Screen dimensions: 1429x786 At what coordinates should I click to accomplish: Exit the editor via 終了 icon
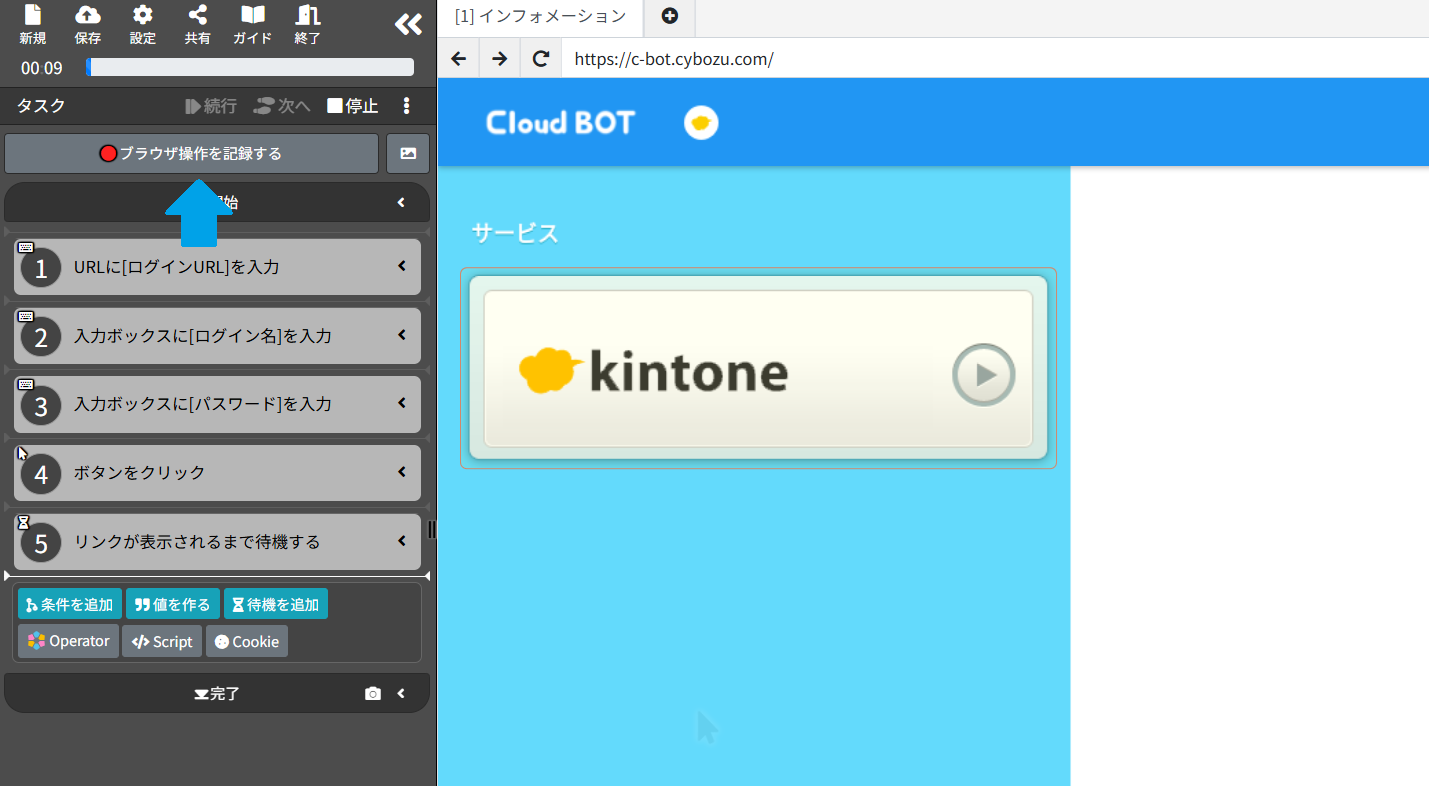(x=308, y=25)
